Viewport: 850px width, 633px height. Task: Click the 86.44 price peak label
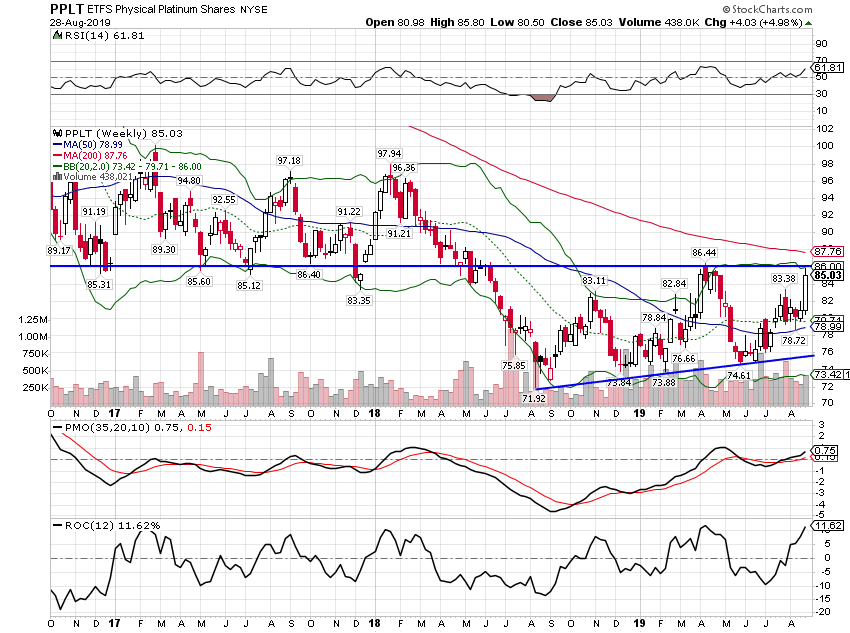tap(704, 253)
